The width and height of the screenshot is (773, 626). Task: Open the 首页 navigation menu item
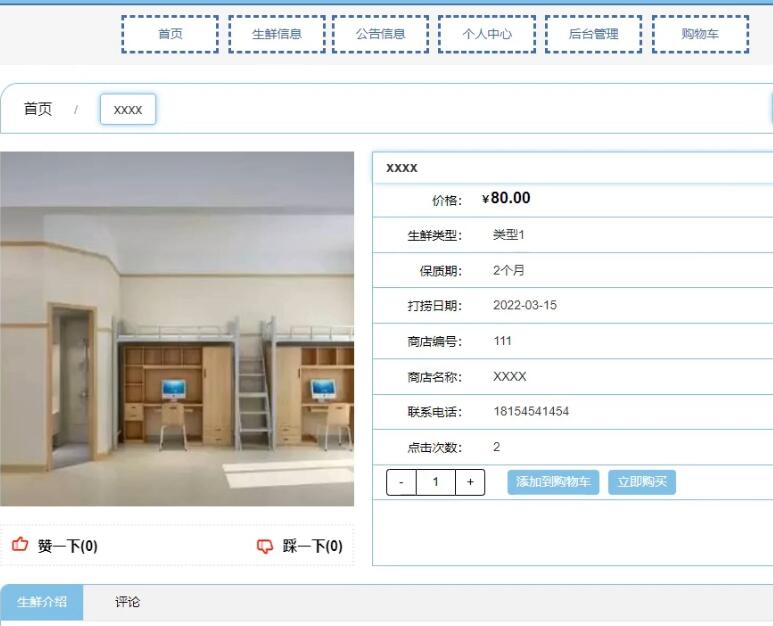[170, 34]
